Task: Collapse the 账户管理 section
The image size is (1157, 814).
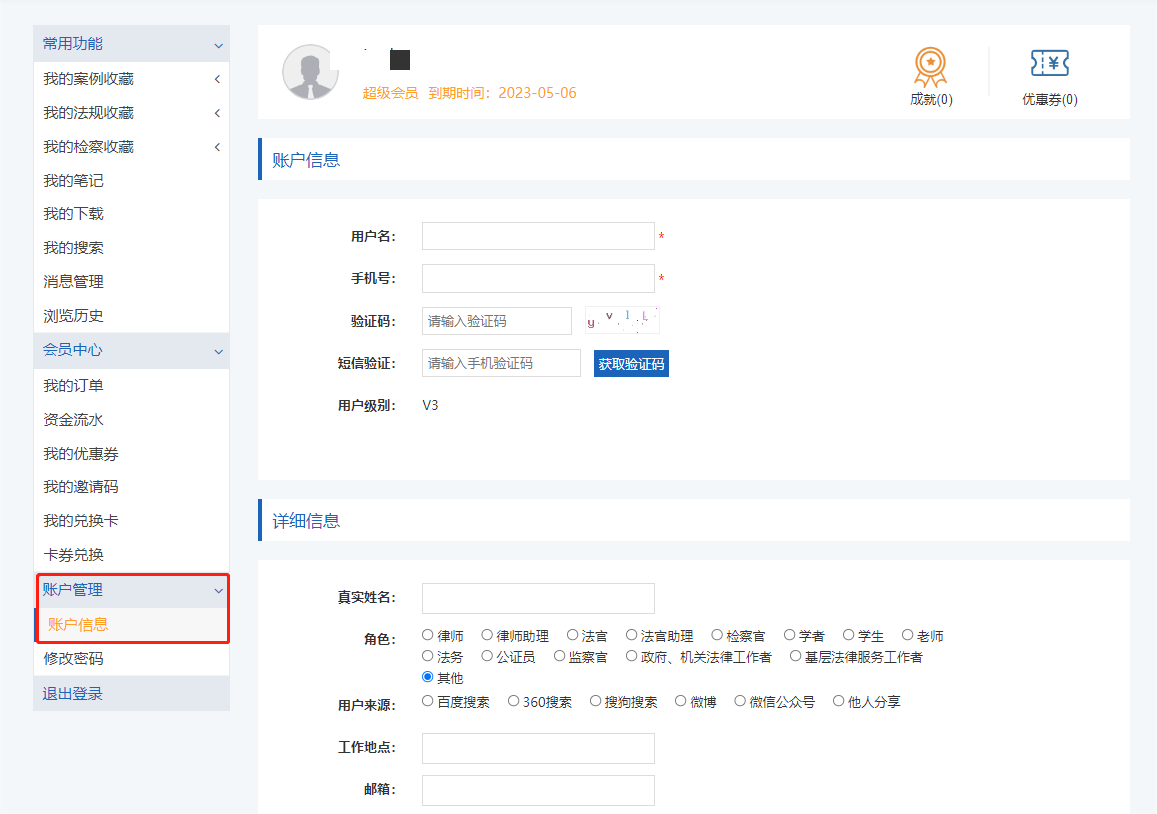Action: point(218,591)
